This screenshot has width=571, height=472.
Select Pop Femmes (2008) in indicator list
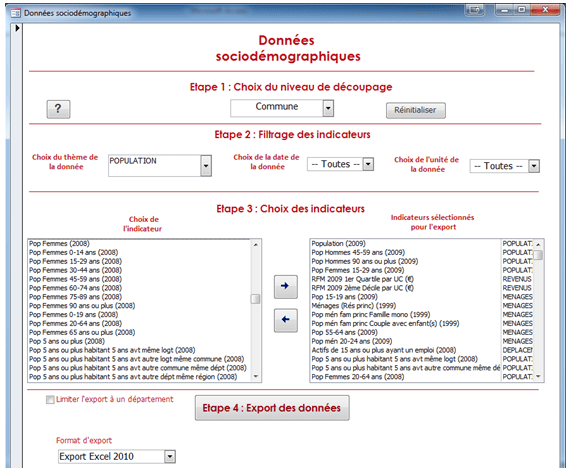click(139, 243)
